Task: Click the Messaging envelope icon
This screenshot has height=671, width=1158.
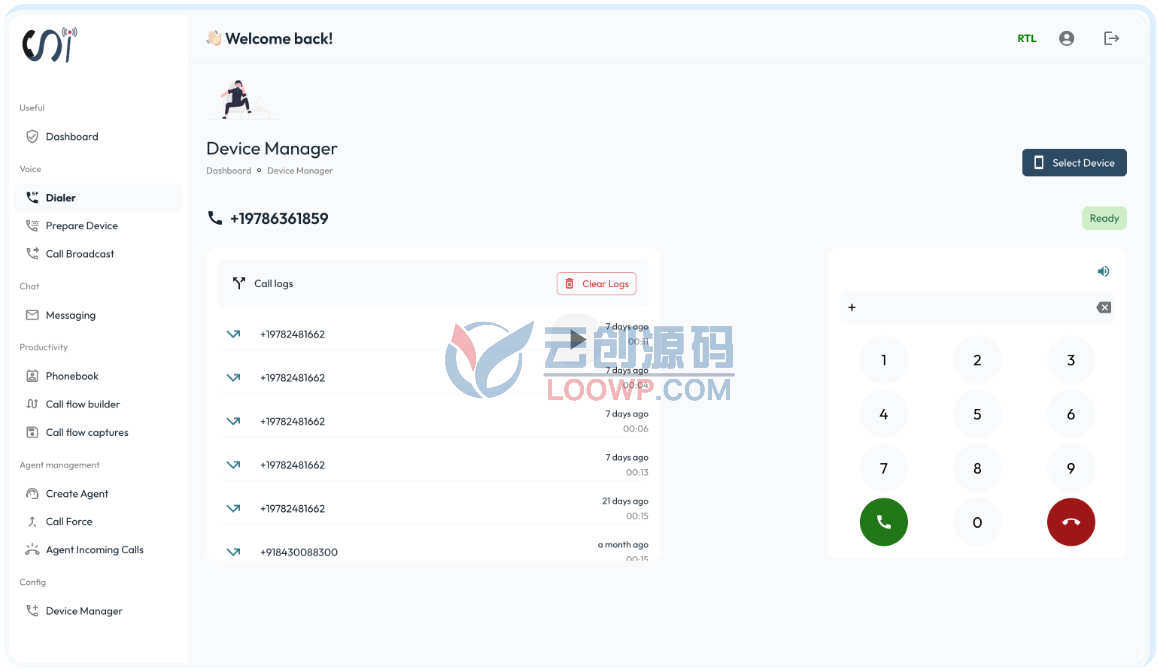Action: [32, 315]
